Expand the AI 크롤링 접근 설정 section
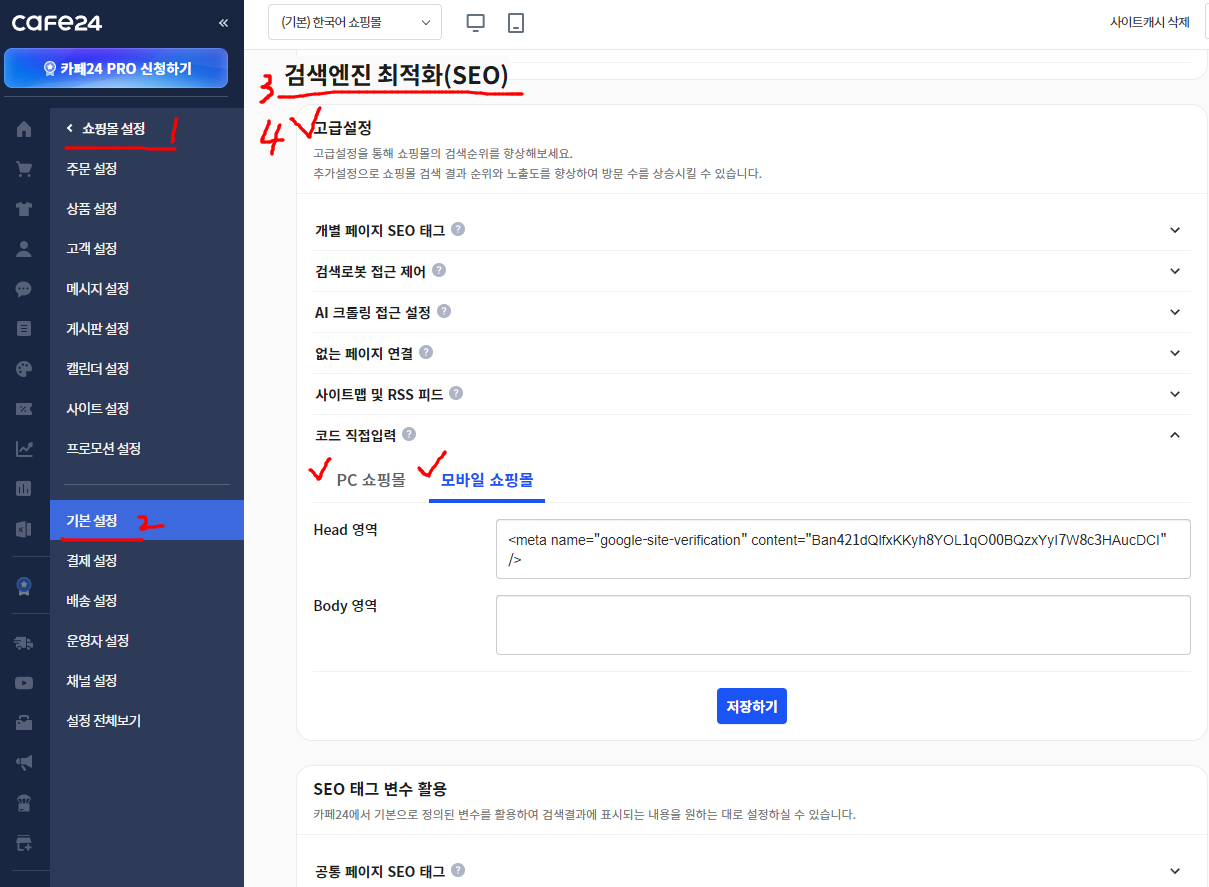This screenshot has height=887, width=1209. (x=1175, y=312)
